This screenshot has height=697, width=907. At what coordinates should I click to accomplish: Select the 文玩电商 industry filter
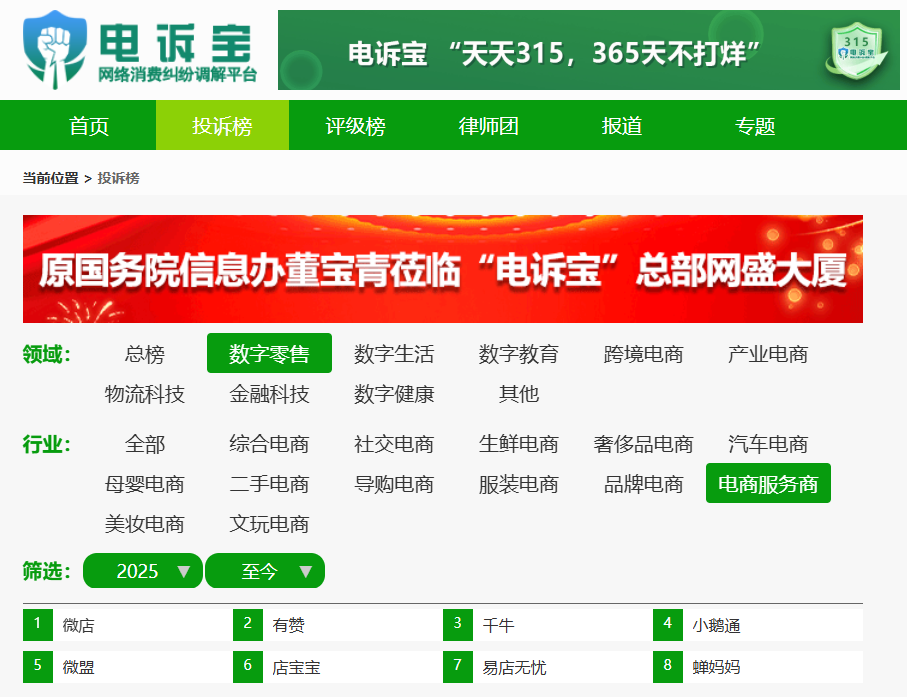coord(270,523)
